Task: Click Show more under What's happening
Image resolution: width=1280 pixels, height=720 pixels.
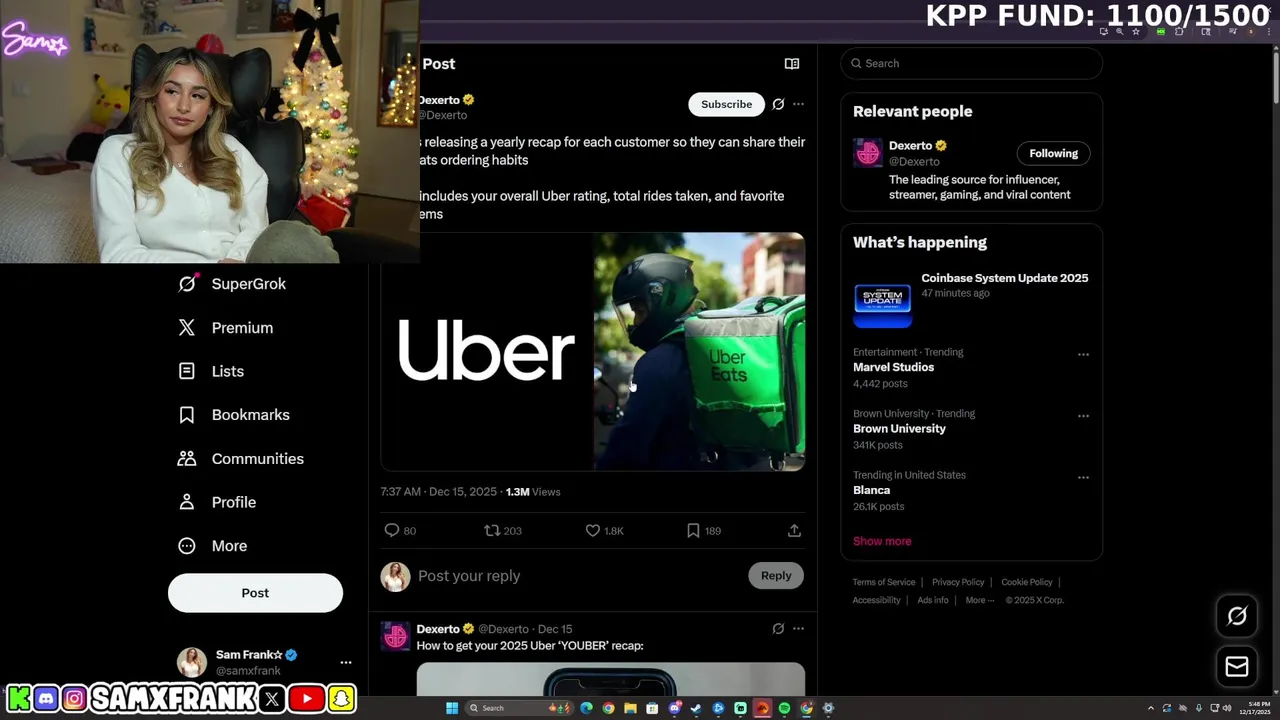Action: tap(882, 541)
